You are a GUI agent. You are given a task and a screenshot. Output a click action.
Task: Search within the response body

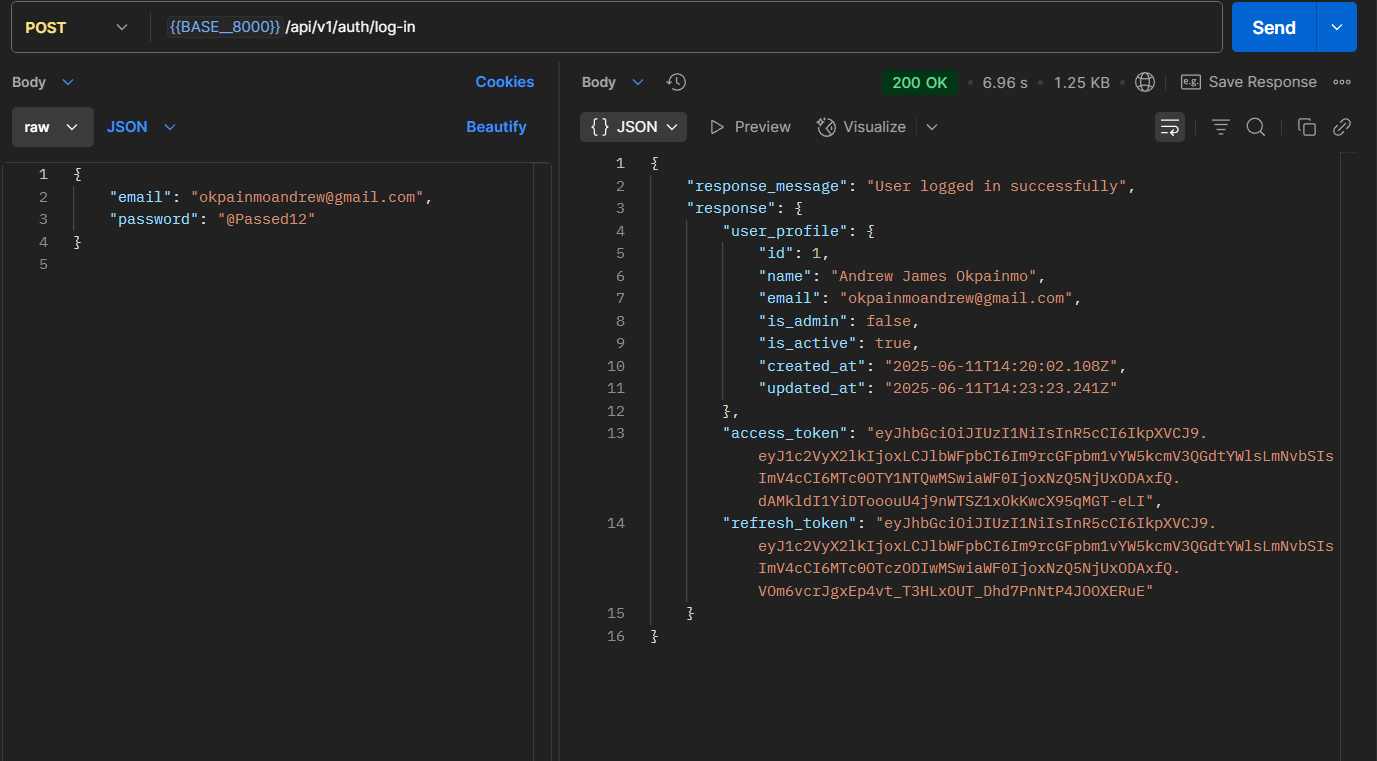(x=1256, y=127)
